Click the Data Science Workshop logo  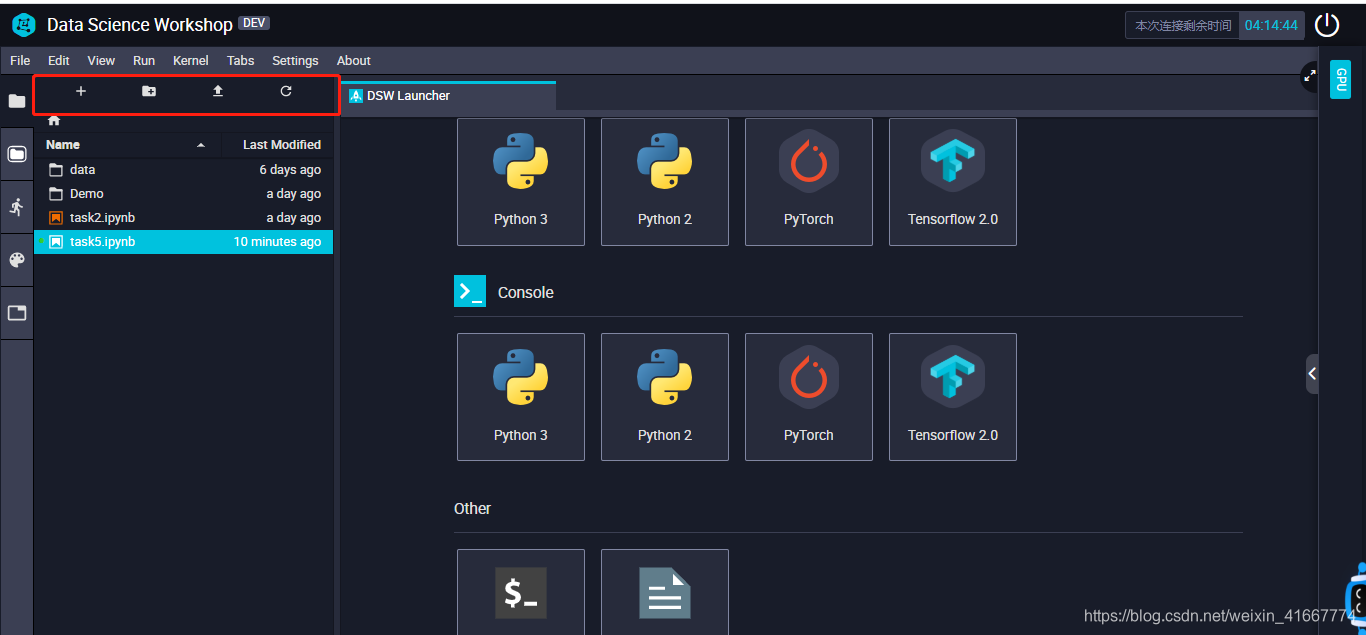(x=24, y=25)
